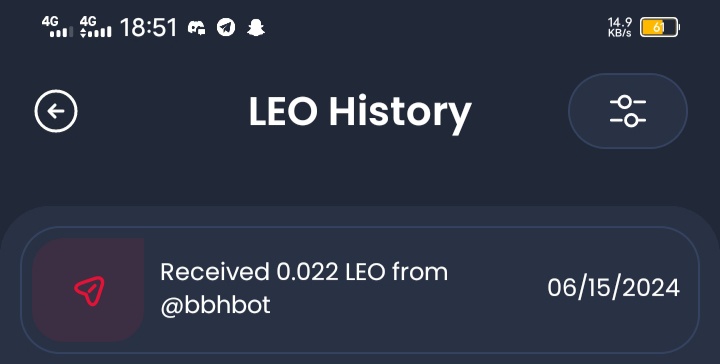Tap the "Received 0.022 LEO from" text
The image size is (720, 364).
coord(304,272)
